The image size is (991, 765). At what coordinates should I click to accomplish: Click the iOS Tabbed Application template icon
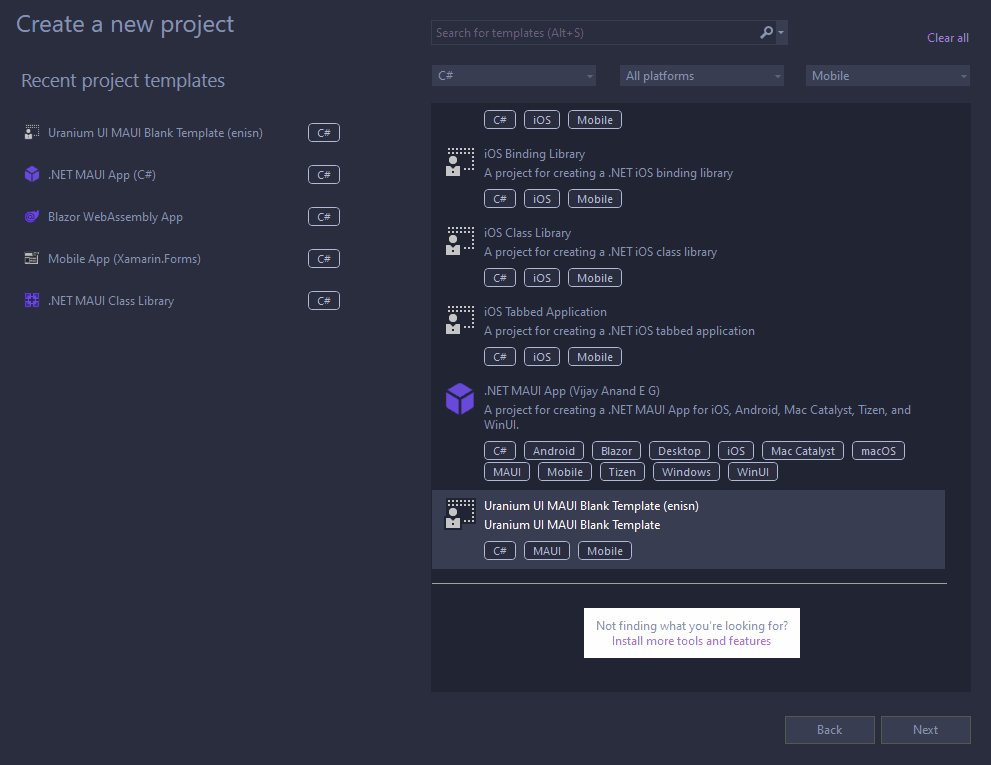(459, 319)
